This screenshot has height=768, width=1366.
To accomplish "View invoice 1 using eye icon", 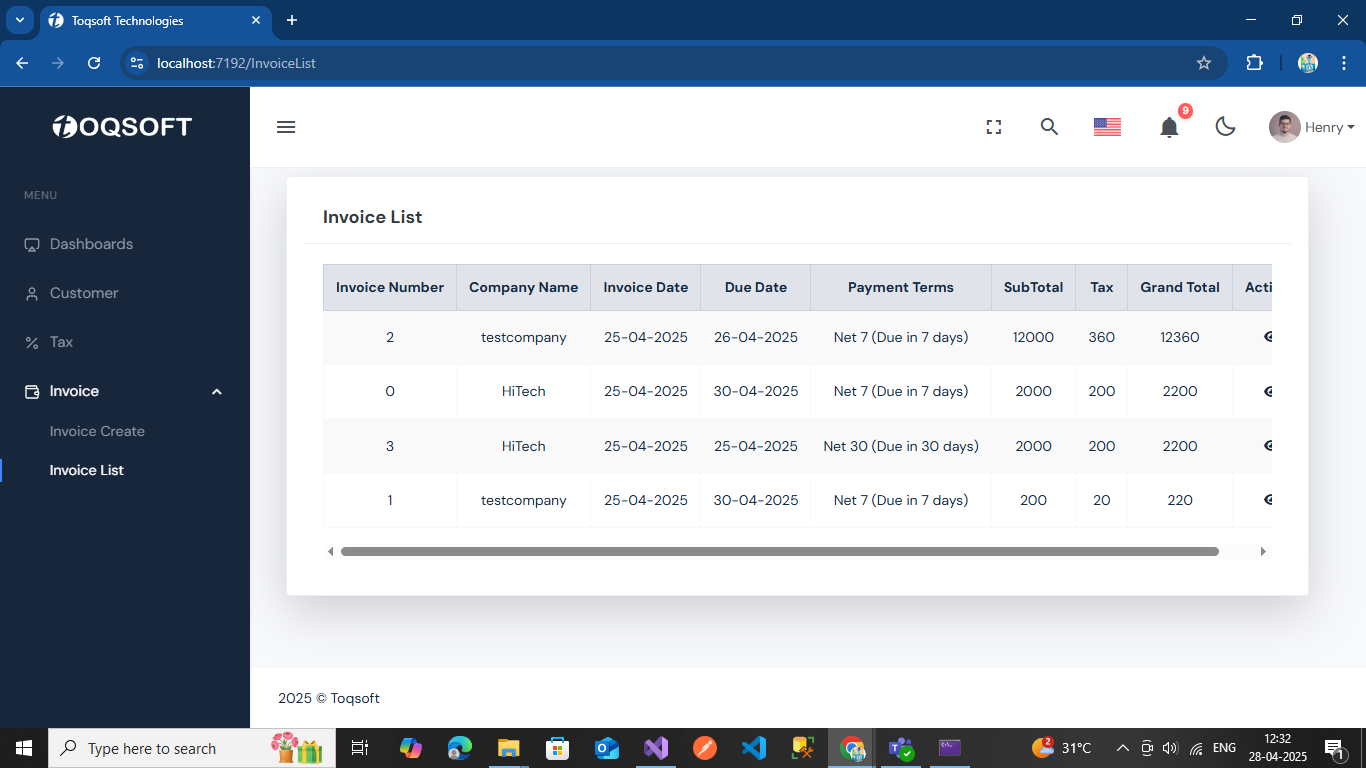I will coord(1267,500).
